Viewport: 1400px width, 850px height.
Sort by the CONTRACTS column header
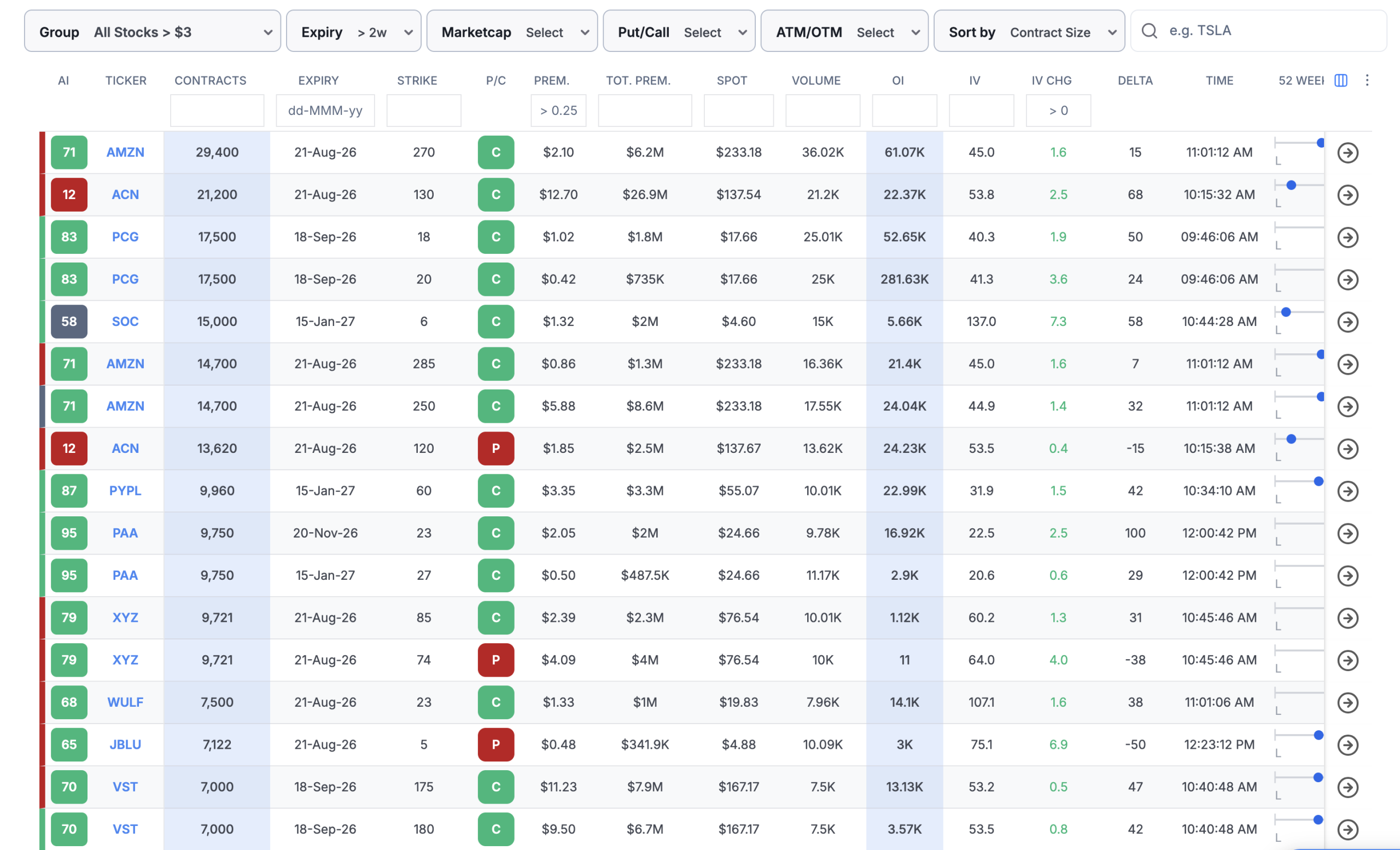(210, 81)
